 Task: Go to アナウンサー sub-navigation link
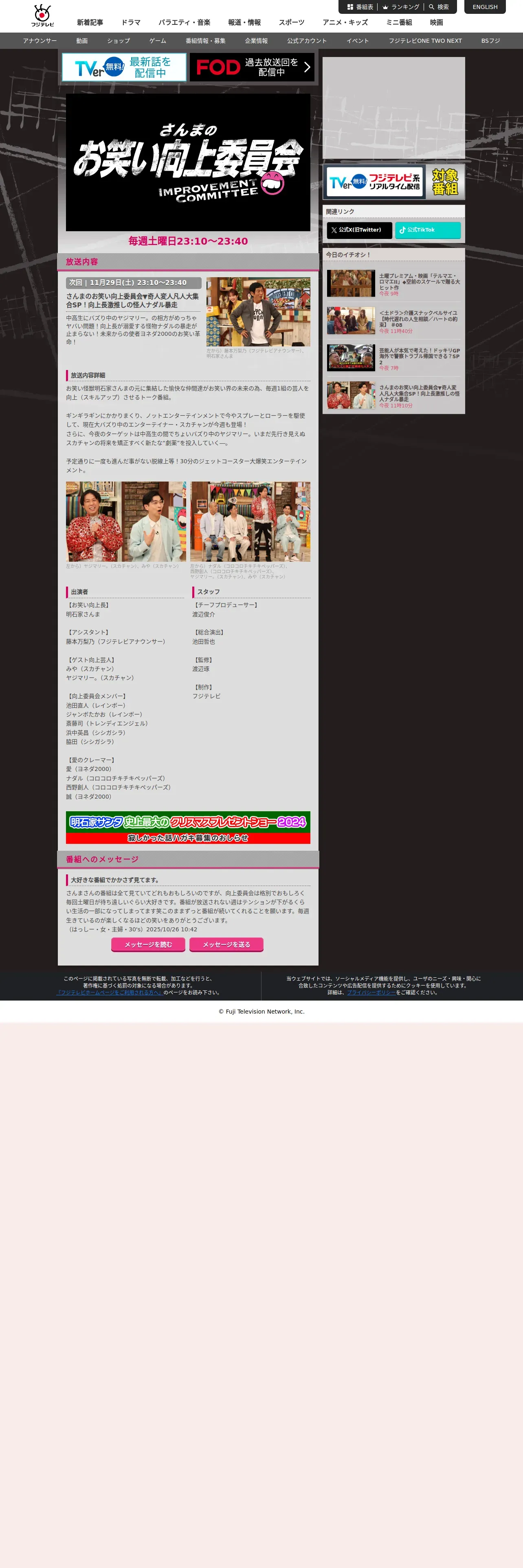tap(40, 41)
